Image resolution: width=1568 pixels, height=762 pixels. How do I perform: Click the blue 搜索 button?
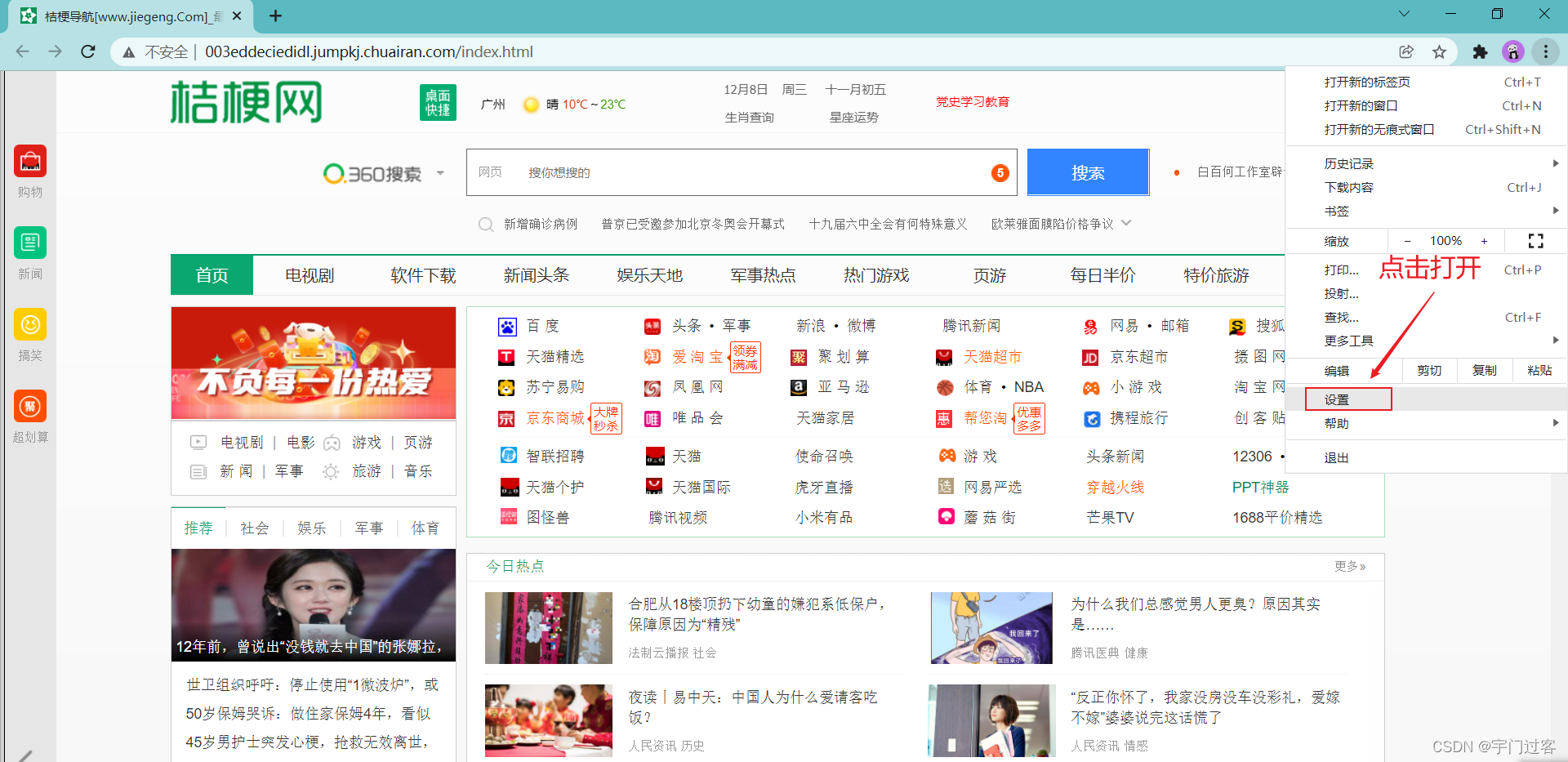(1088, 172)
